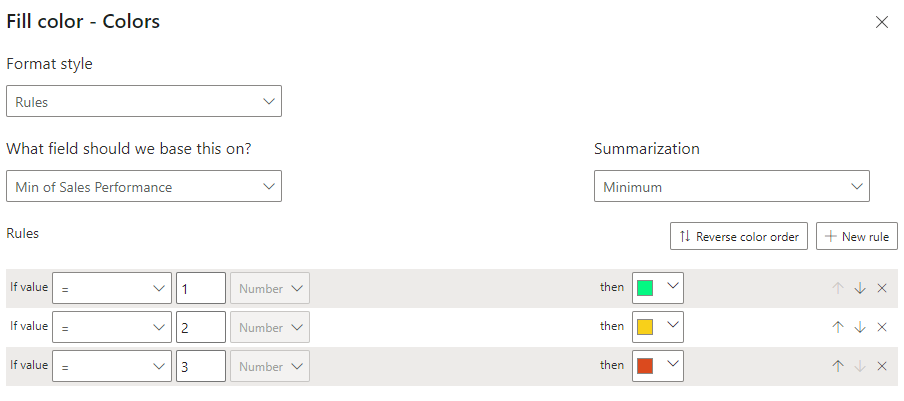
Task: Delete the rule with value 1
Action: tap(882, 288)
